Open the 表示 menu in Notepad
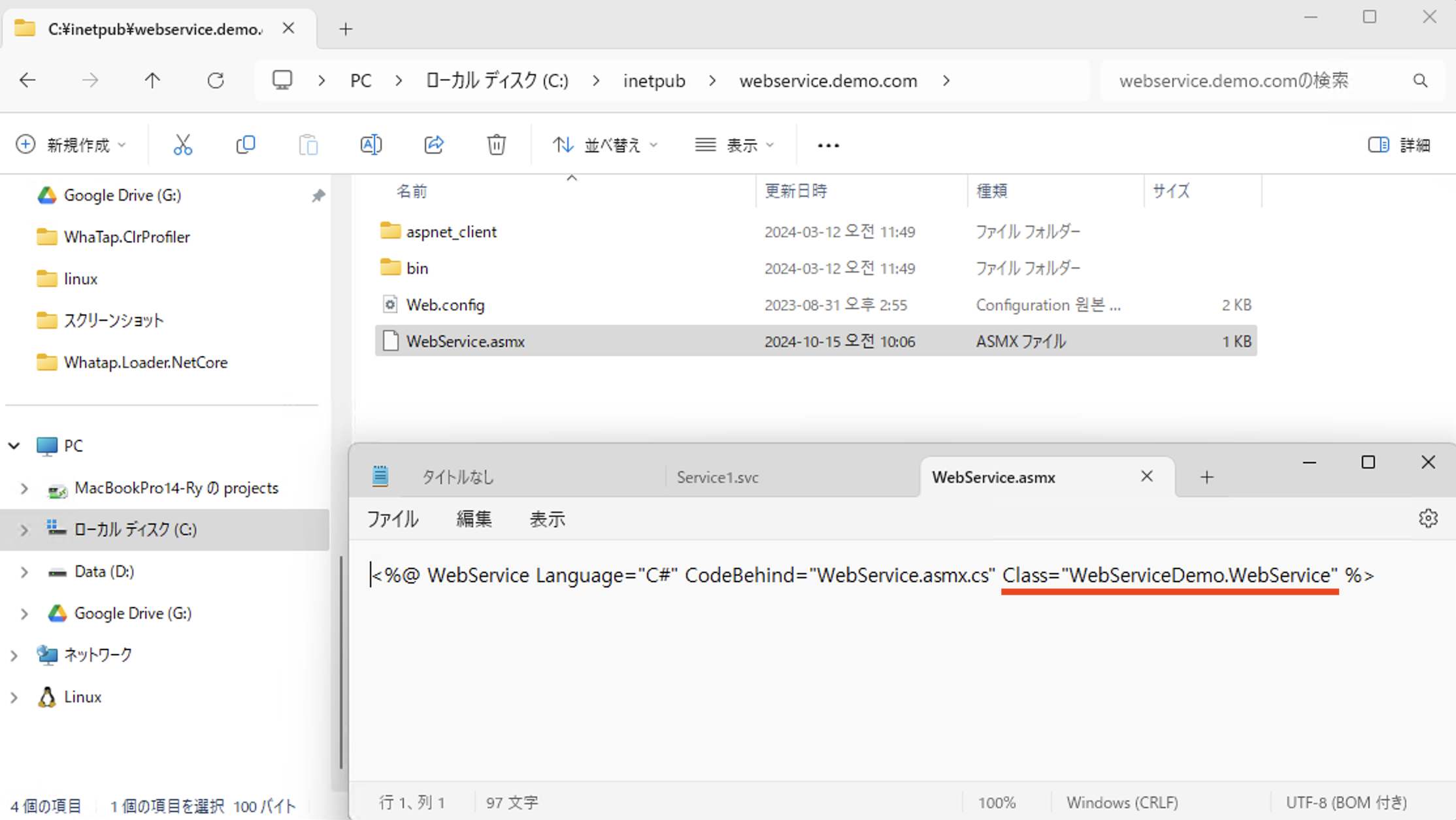 coord(548,519)
